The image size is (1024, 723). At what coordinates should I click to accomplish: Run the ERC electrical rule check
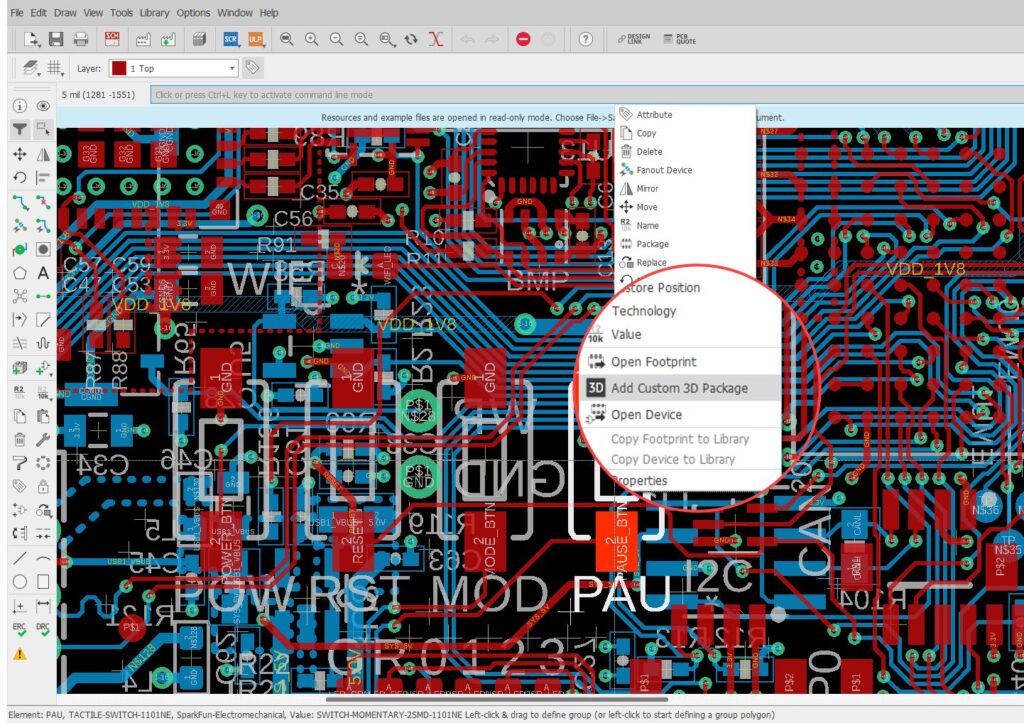pyautogui.click(x=19, y=630)
